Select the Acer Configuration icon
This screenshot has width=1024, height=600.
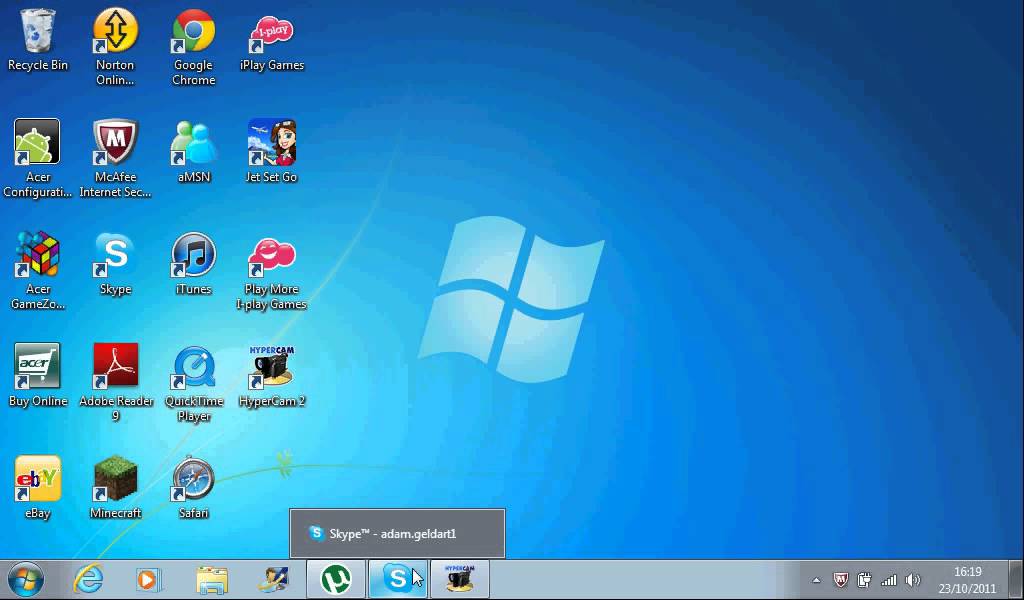point(37,158)
